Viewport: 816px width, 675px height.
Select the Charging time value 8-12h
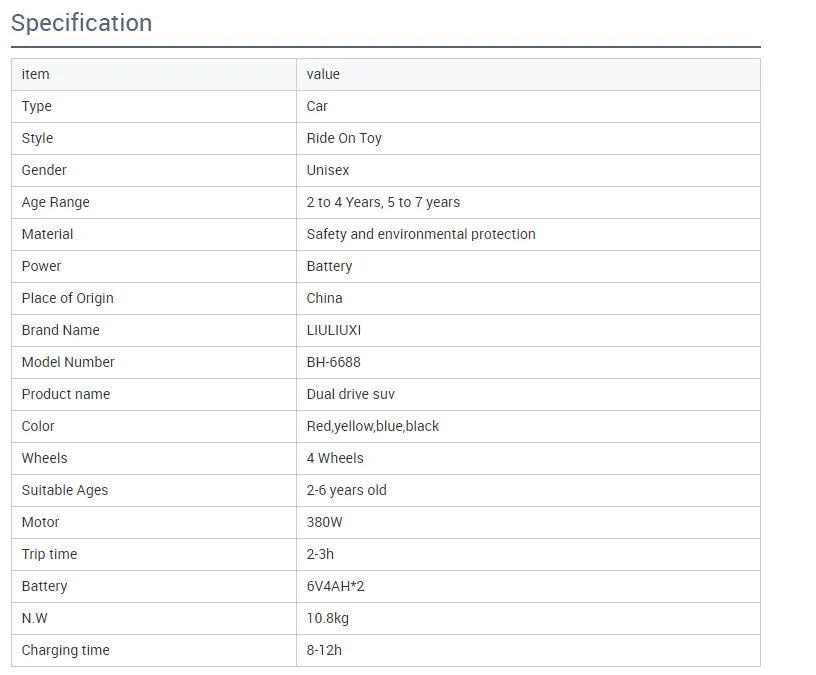click(324, 650)
